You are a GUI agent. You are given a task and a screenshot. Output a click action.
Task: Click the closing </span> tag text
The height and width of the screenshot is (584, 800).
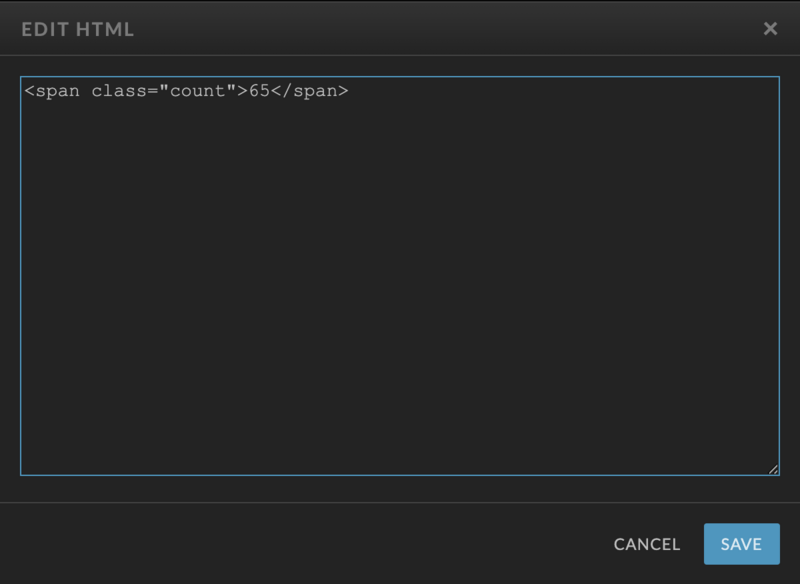310,91
